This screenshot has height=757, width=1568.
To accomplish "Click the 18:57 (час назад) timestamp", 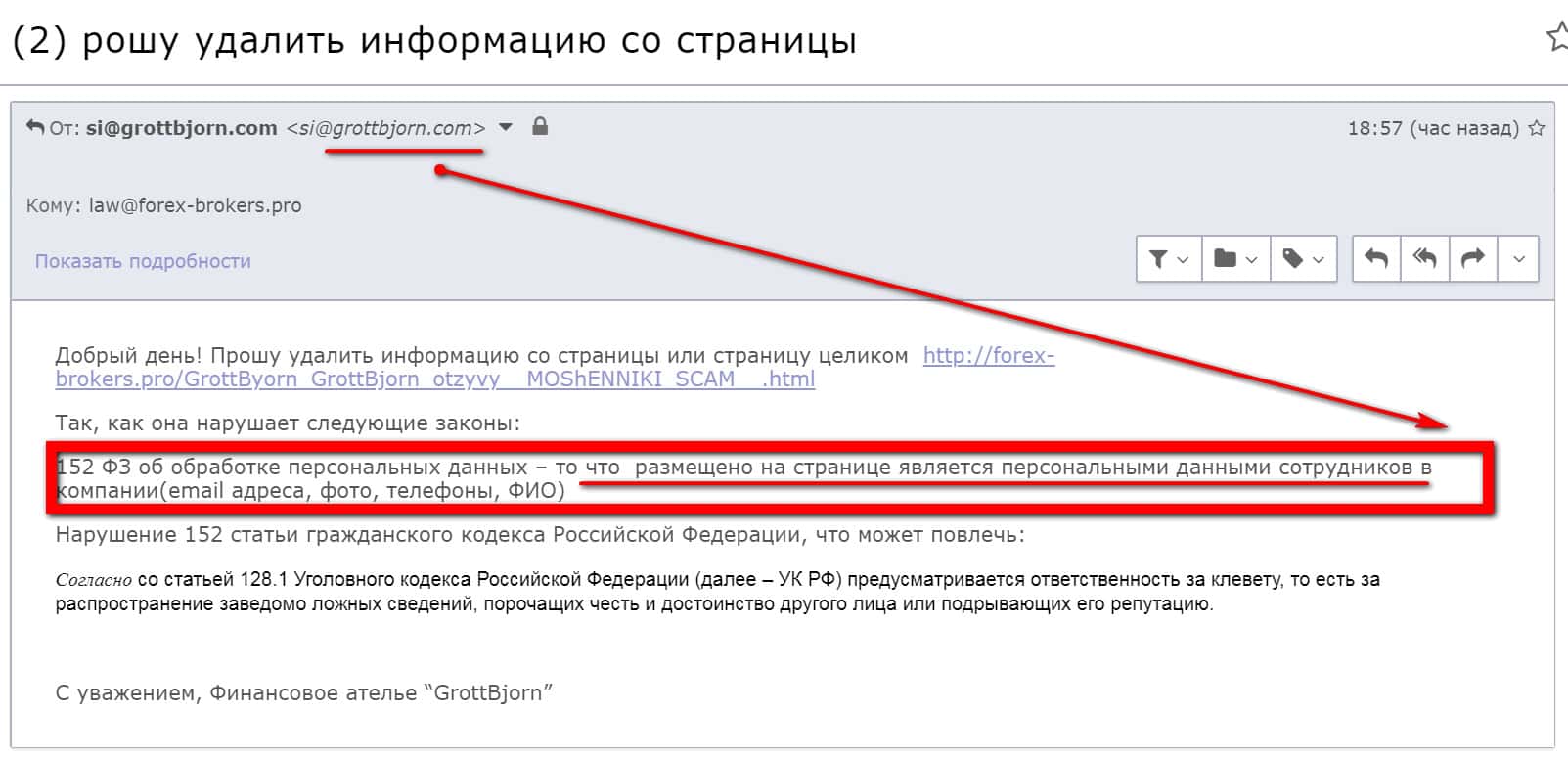I will pyautogui.click(x=1433, y=128).
